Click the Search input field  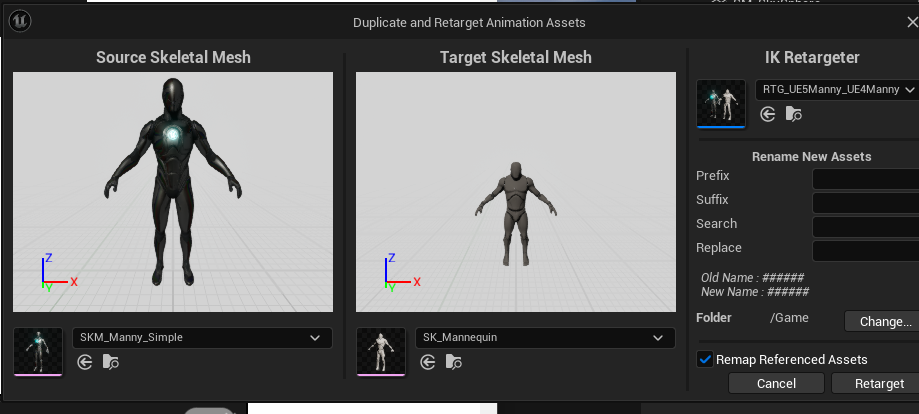tap(866, 227)
